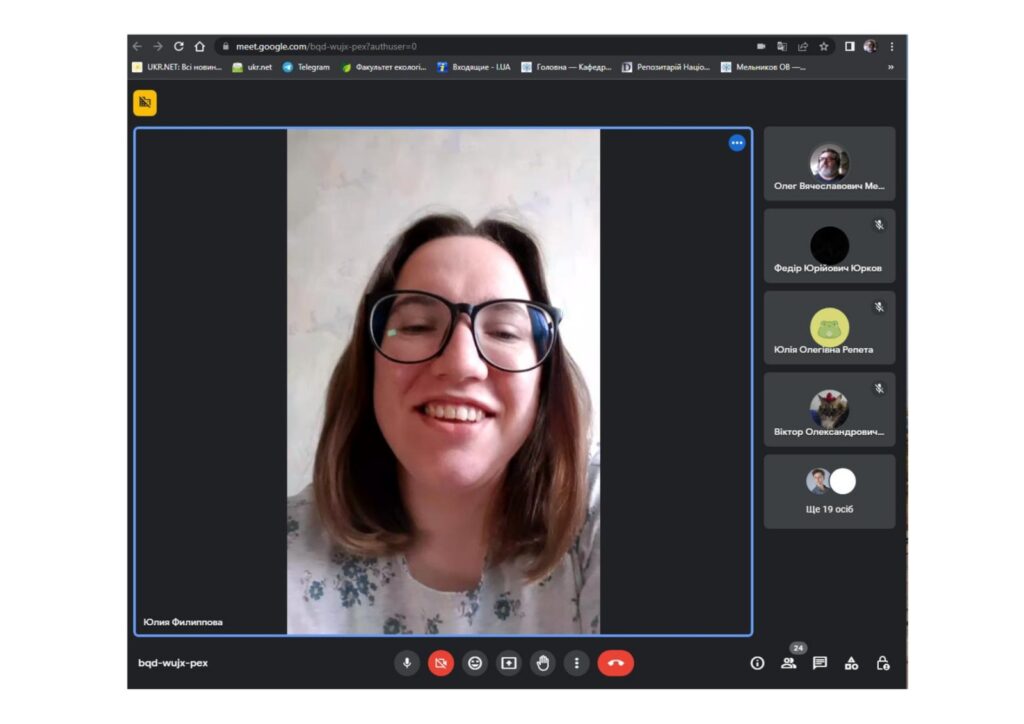Click the yellow camera-off indicator at top left

click(145, 102)
